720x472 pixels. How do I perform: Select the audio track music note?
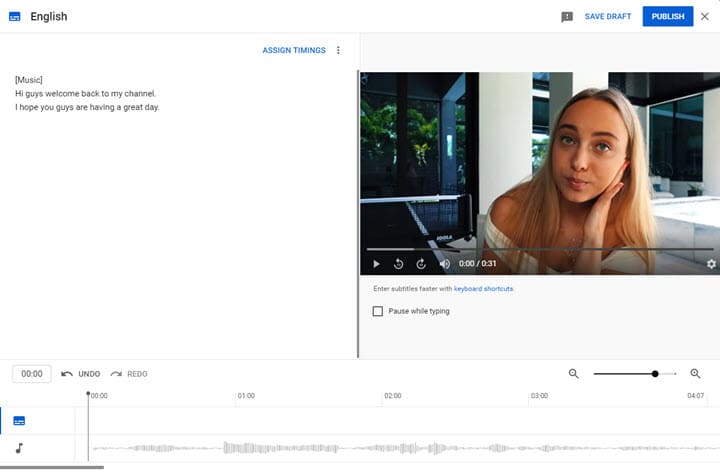pyautogui.click(x=19, y=448)
